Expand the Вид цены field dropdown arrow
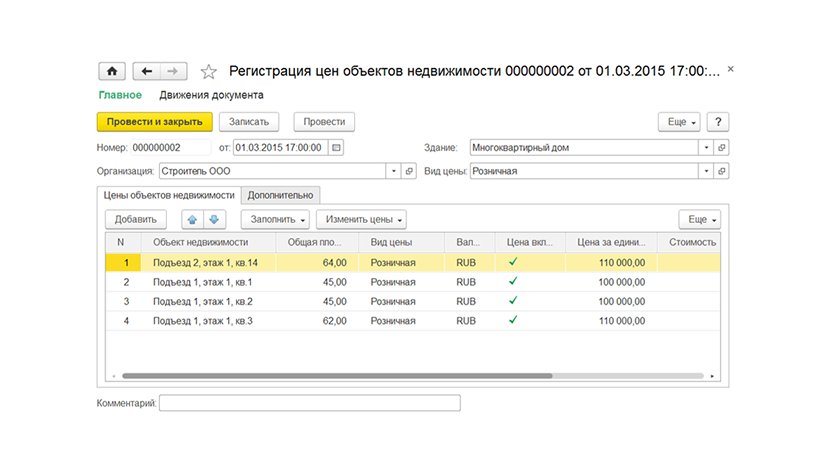 click(x=706, y=171)
